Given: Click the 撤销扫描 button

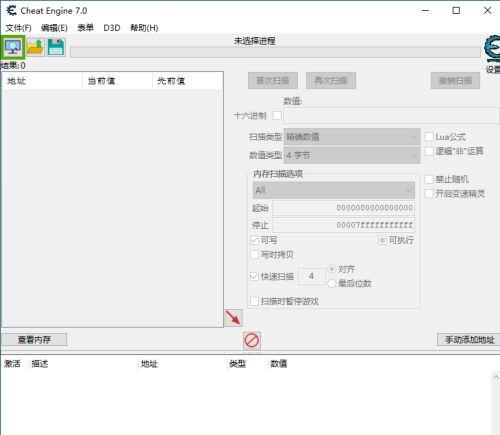Looking at the screenshot, I should tap(455, 81).
